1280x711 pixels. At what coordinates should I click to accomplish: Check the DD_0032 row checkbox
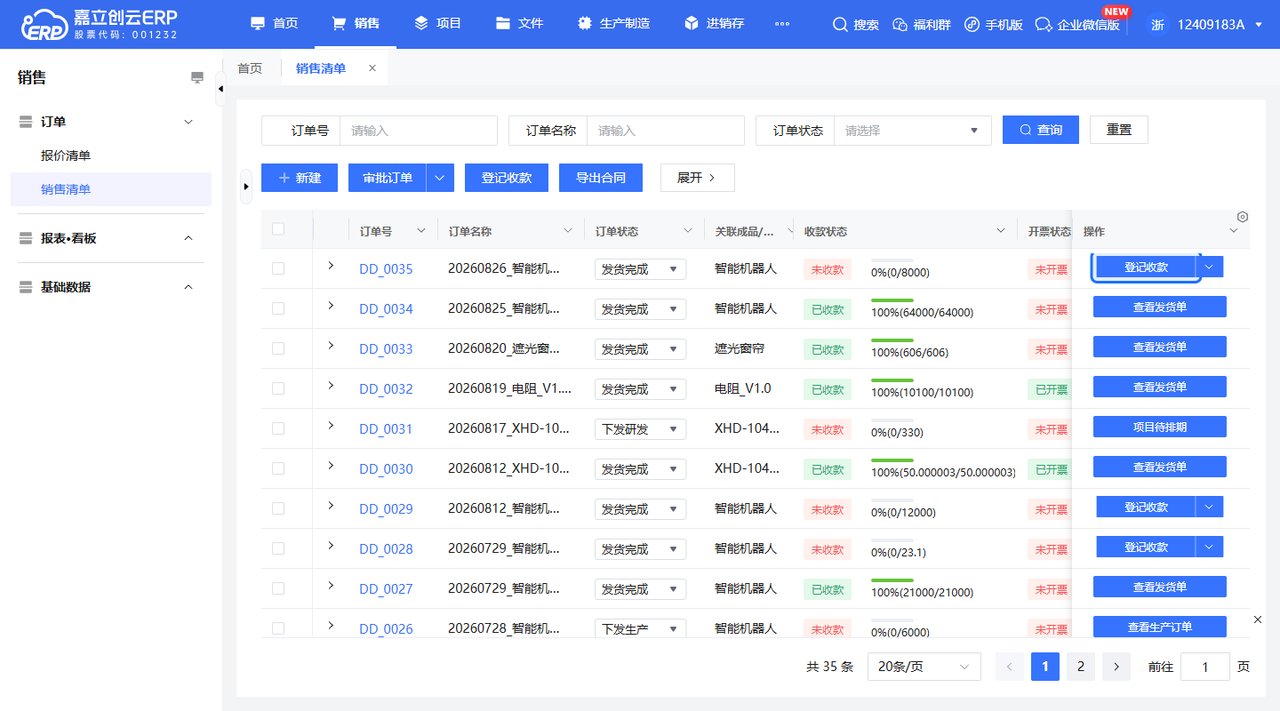point(278,388)
